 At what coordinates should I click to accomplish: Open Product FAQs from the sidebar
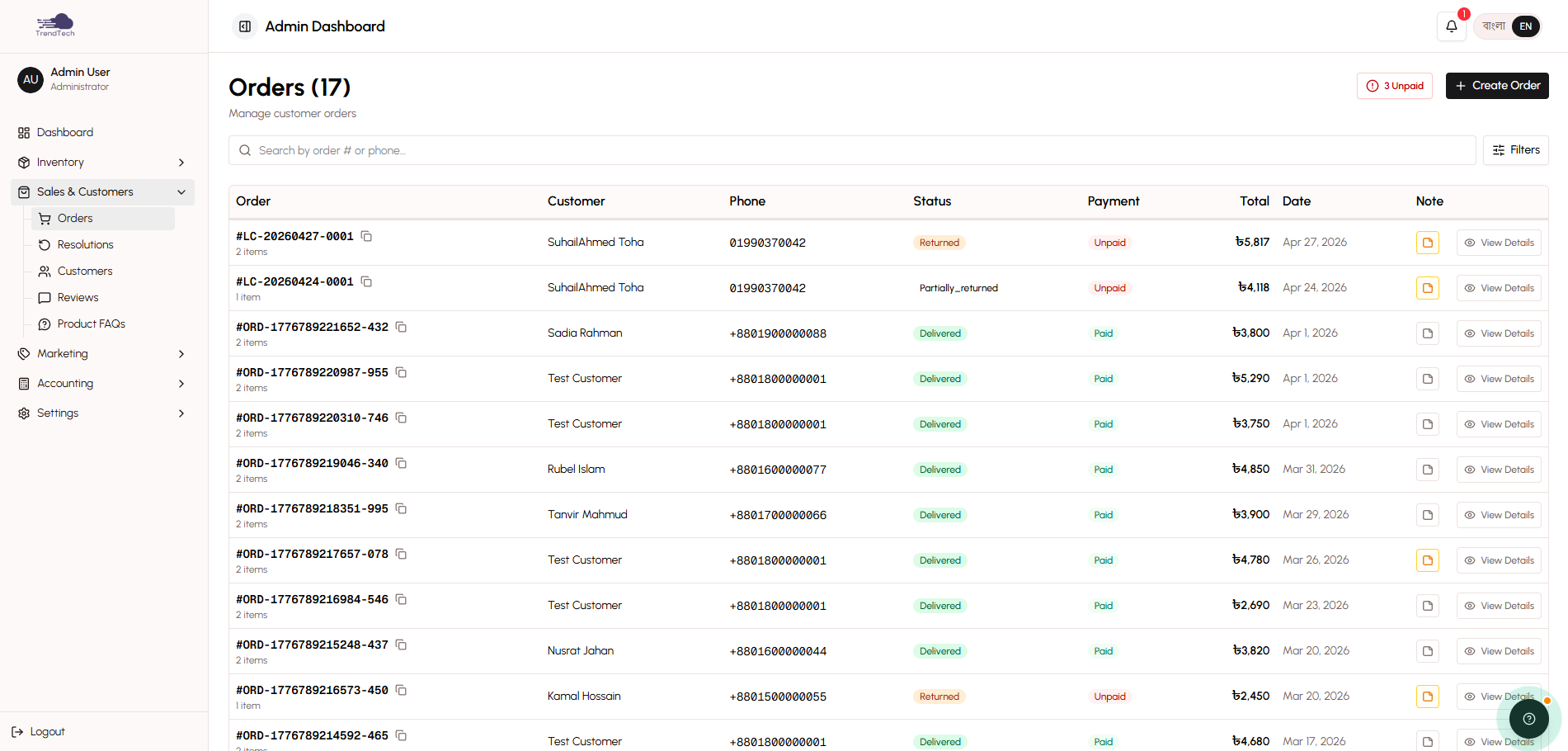pos(90,324)
